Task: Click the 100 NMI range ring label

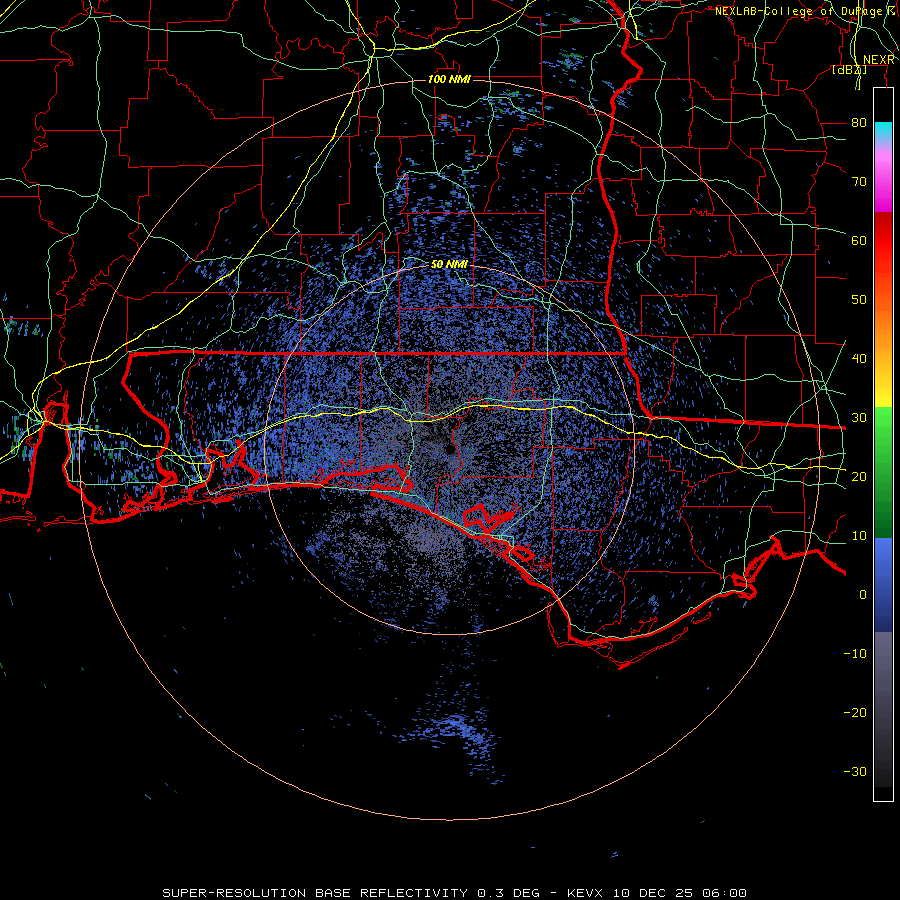Action: click(449, 79)
